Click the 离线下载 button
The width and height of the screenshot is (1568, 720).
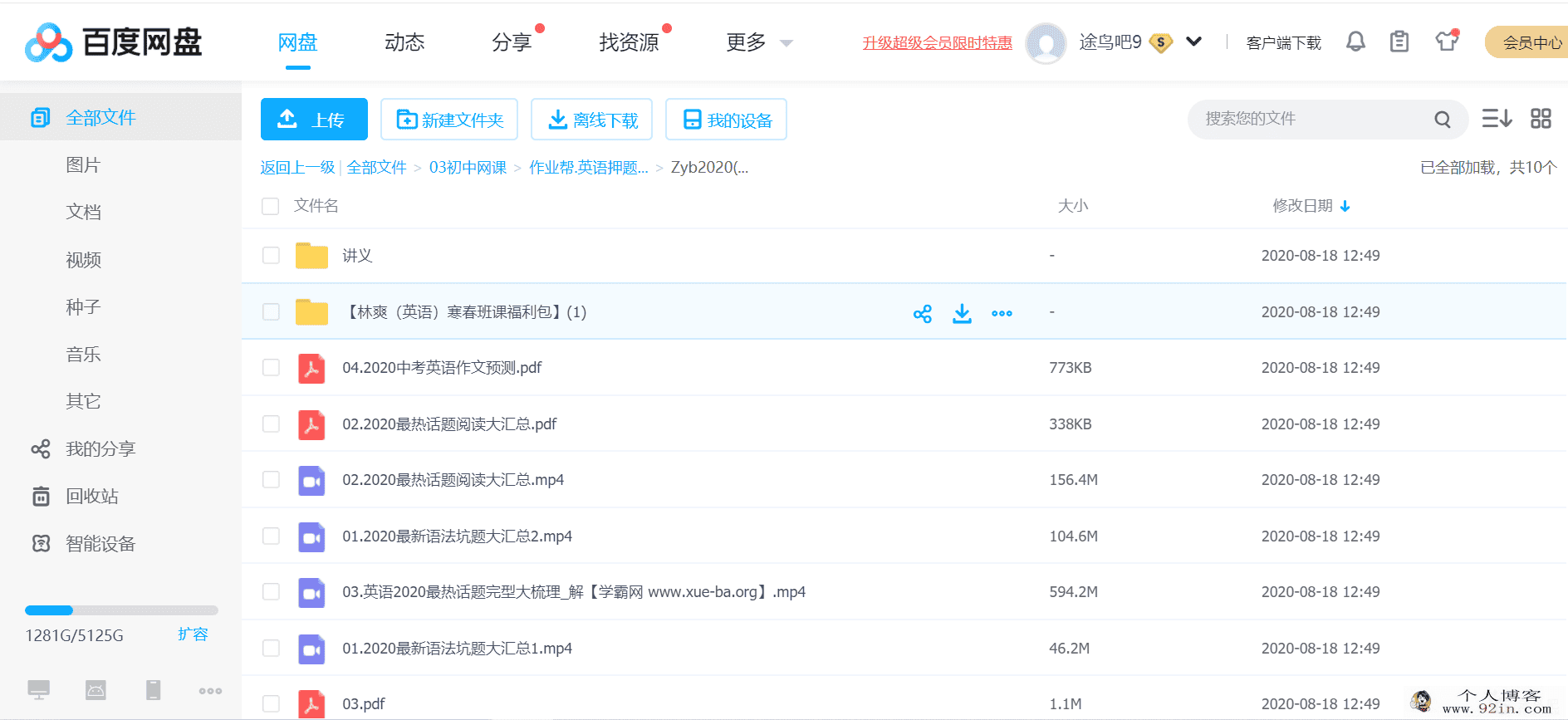pyautogui.click(x=591, y=120)
